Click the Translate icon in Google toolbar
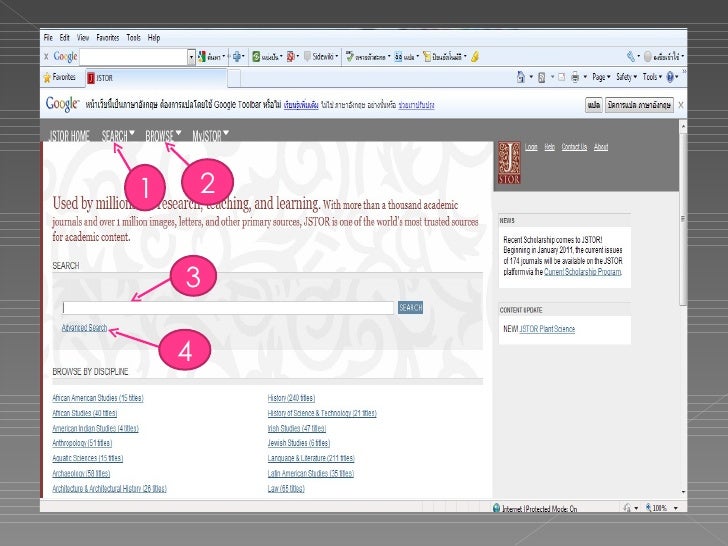Screen dimensions: 728x546 (x=398, y=57)
